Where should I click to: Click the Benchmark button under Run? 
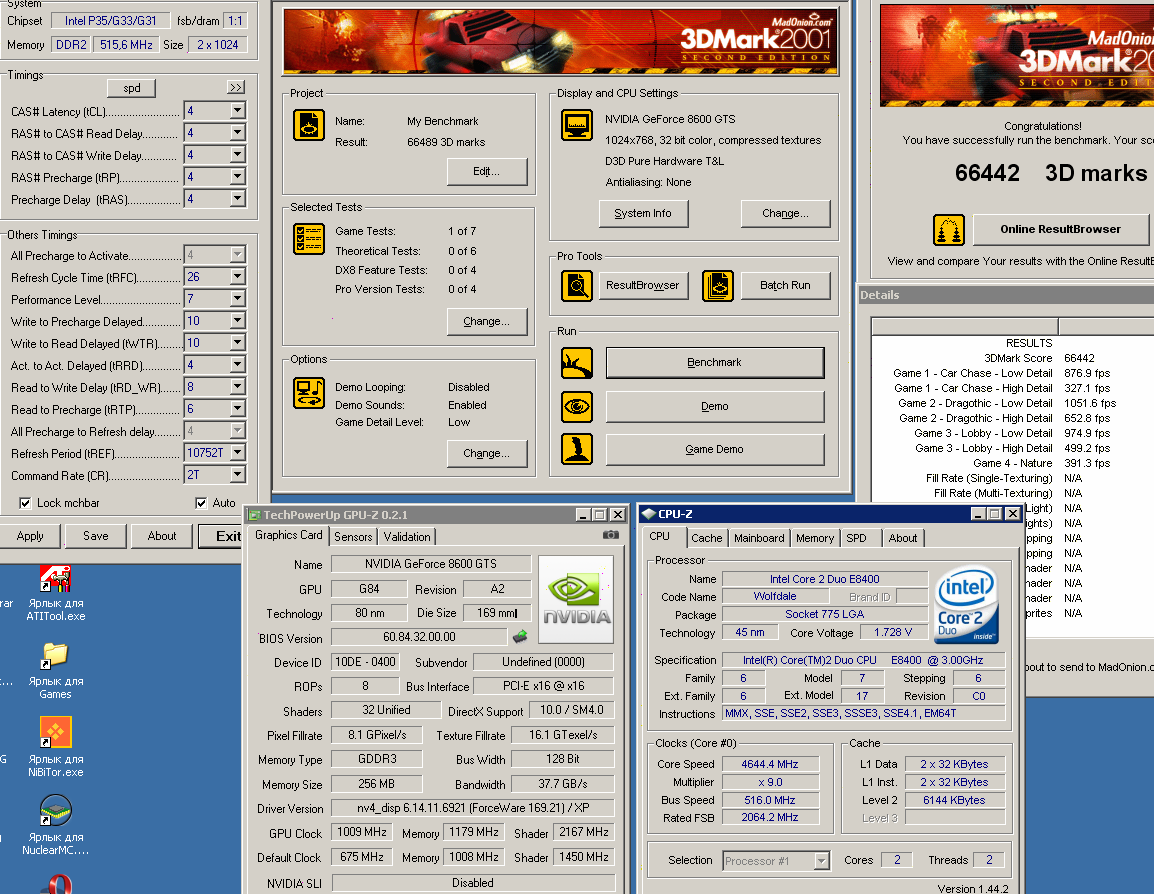coord(715,363)
